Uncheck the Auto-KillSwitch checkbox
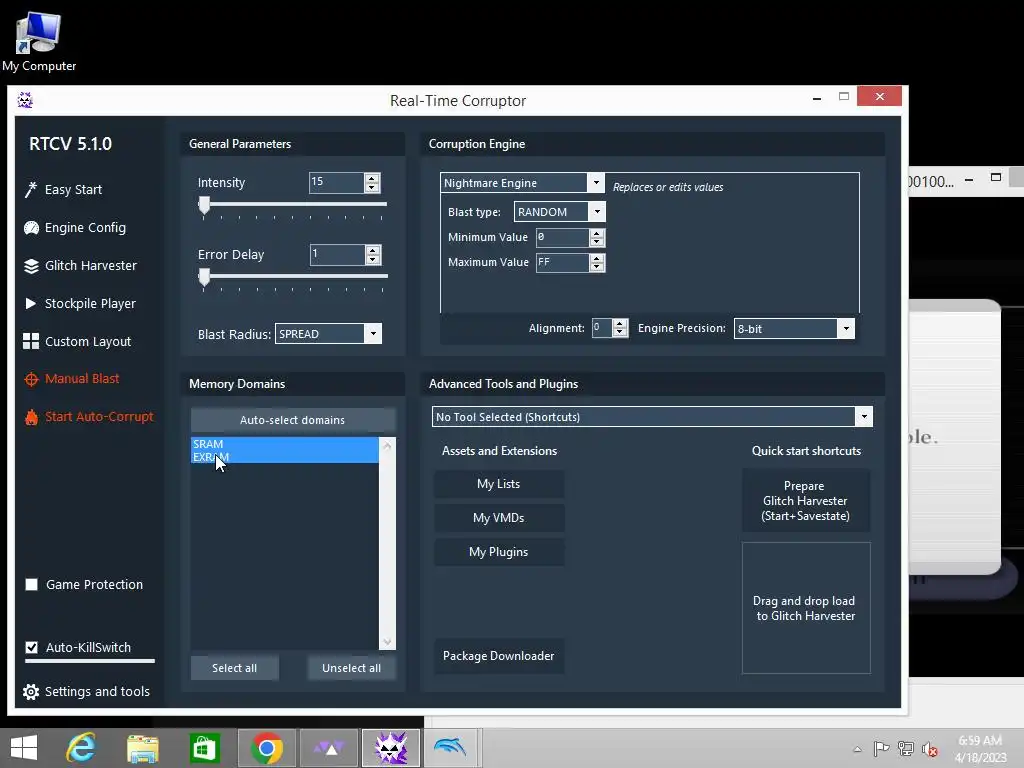The image size is (1024, 768). (x=31, y=647)
